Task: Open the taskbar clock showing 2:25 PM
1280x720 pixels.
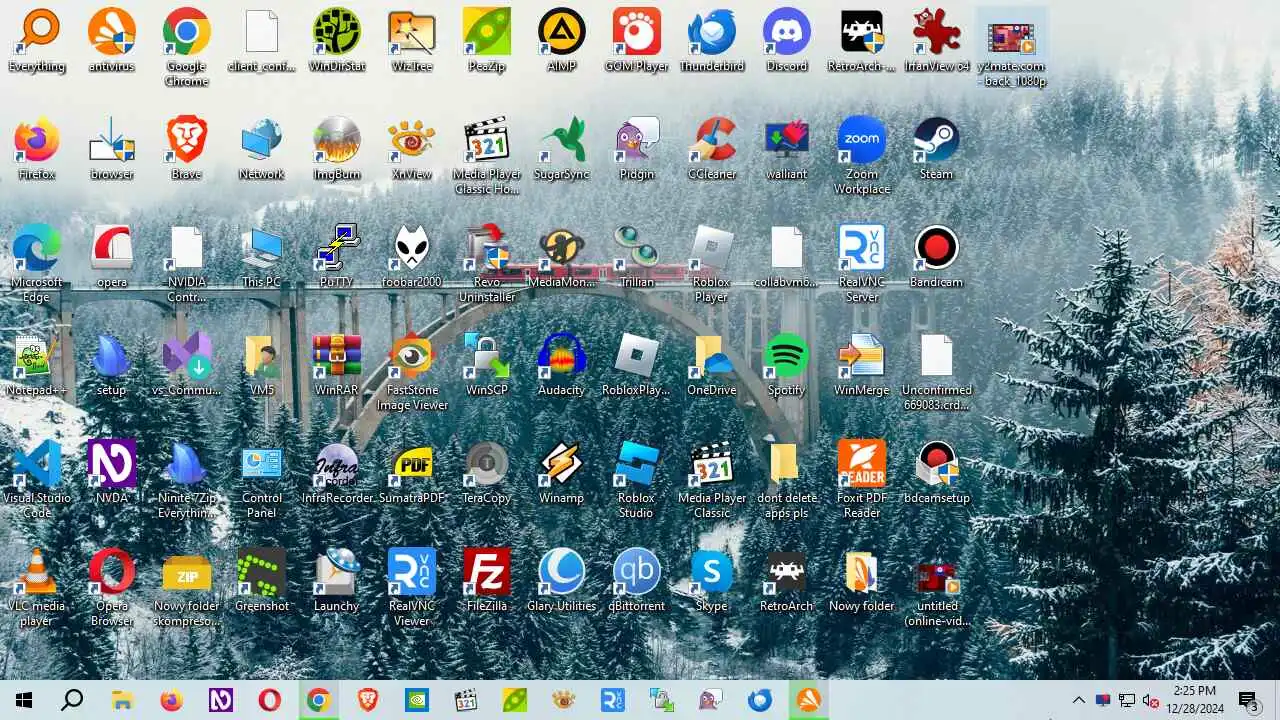Action: click(x=1195, y=700)
